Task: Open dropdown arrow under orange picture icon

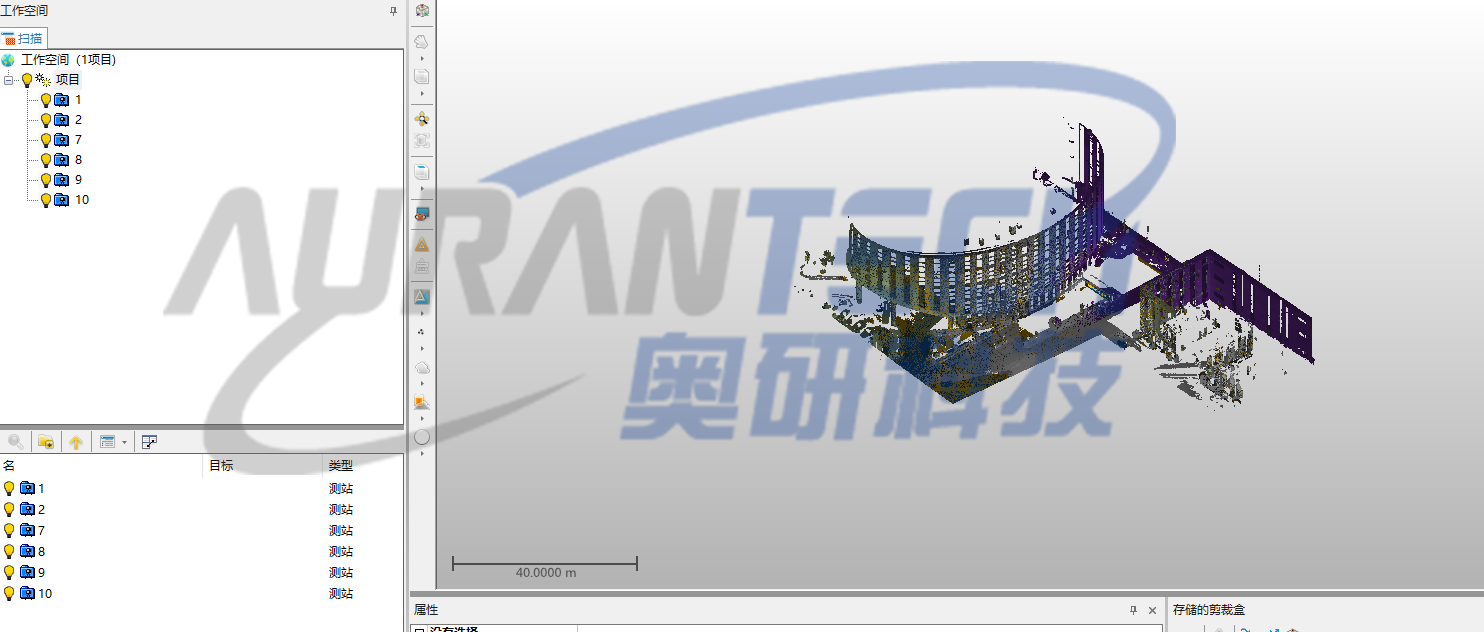Action: click(422, 419)
